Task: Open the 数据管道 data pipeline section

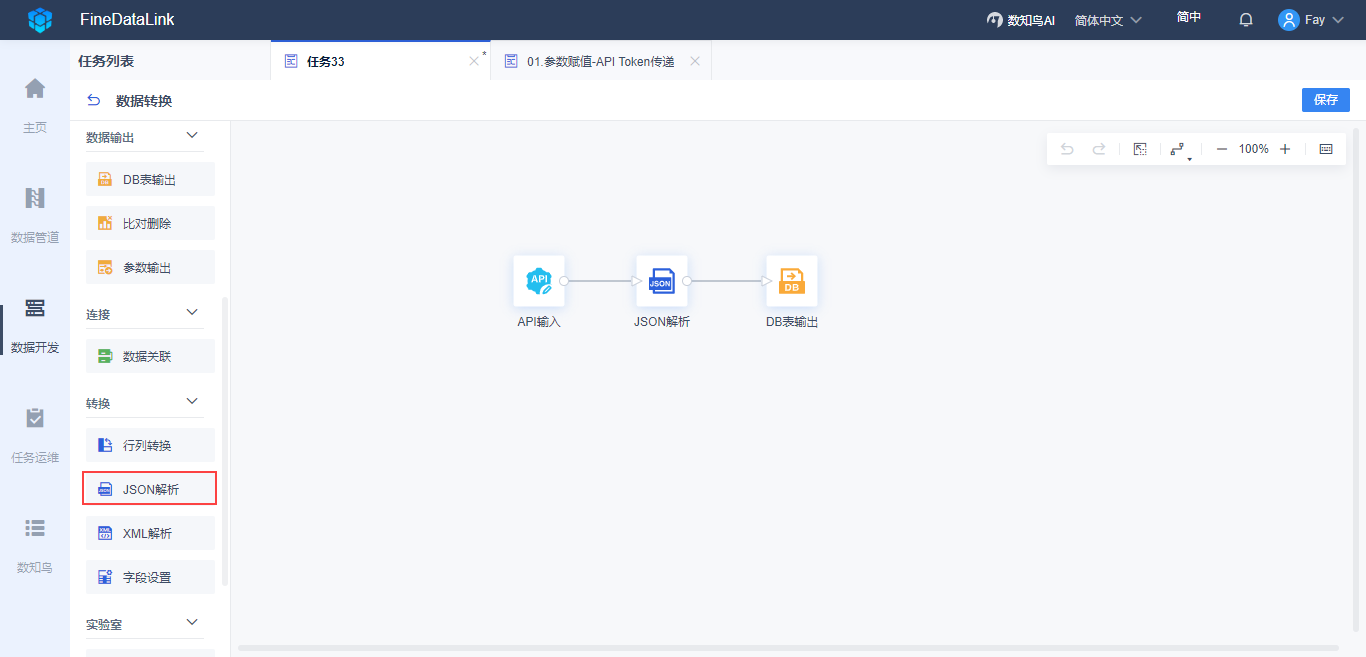Action: [35, 215]
